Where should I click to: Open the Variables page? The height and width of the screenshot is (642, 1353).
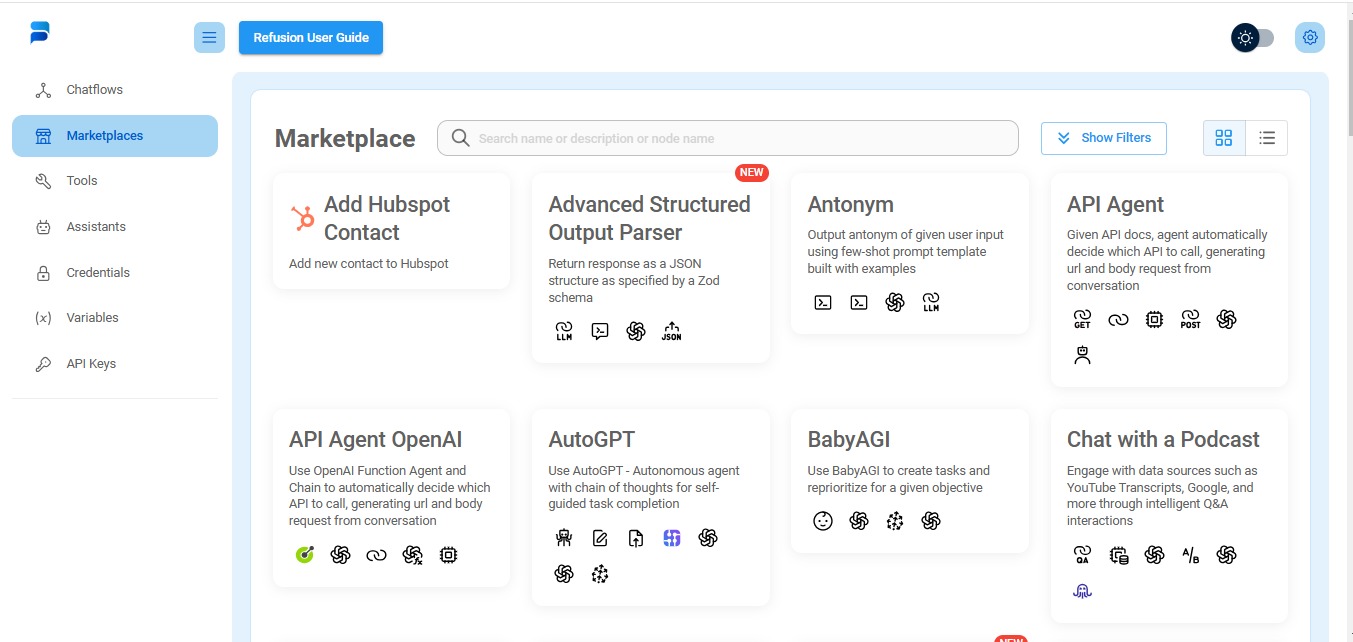pos(92,318)
